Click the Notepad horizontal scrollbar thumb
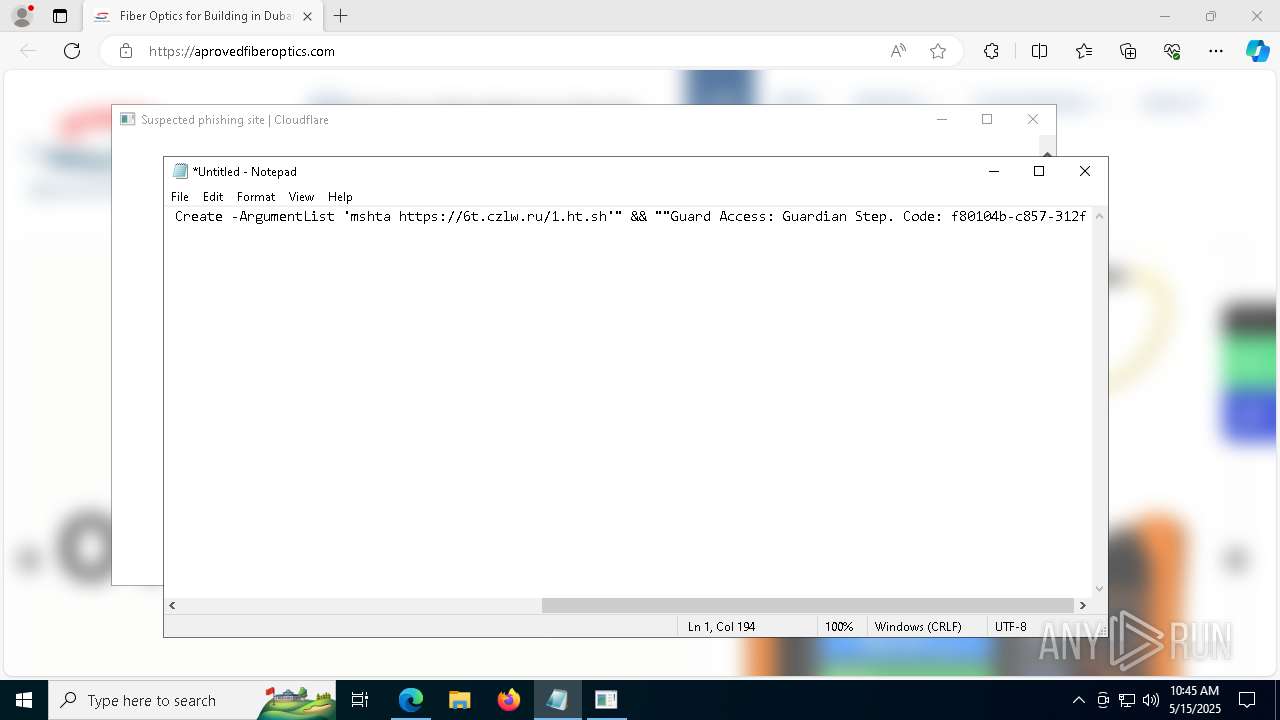Viewport: 1280px width, 720px height. (x=808, y=605)
